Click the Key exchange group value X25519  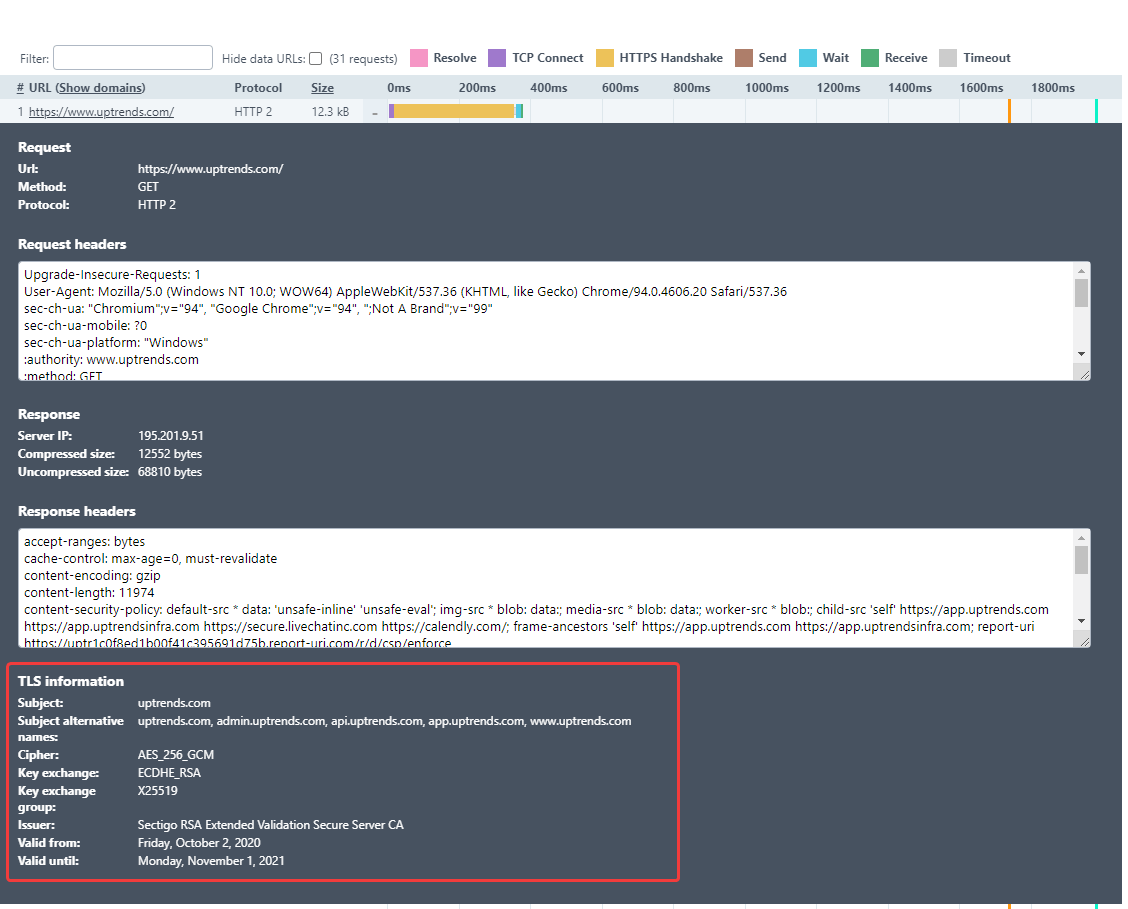coord(158,791)
